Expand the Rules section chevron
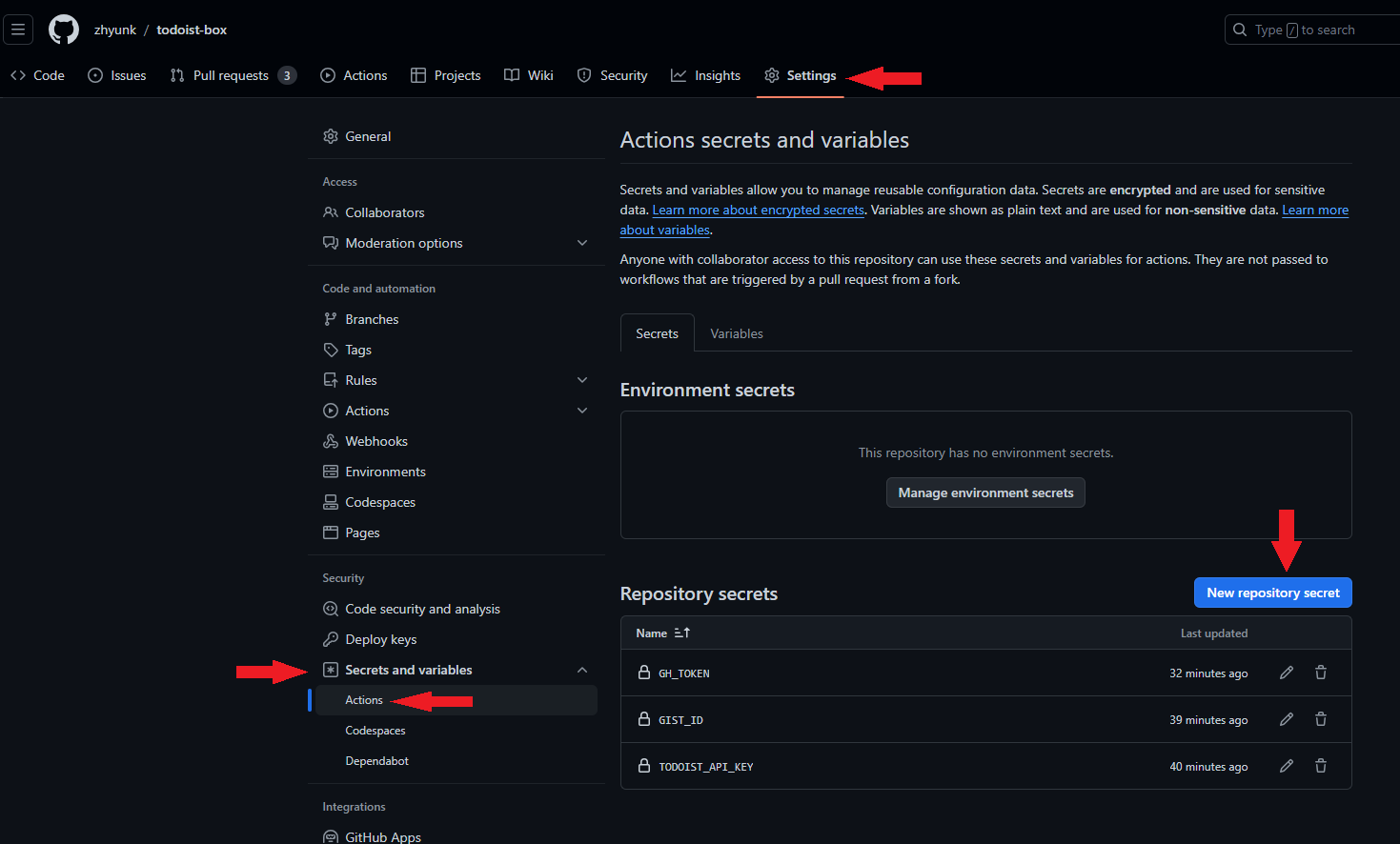Screen dimensions: 1400x844 582,380
